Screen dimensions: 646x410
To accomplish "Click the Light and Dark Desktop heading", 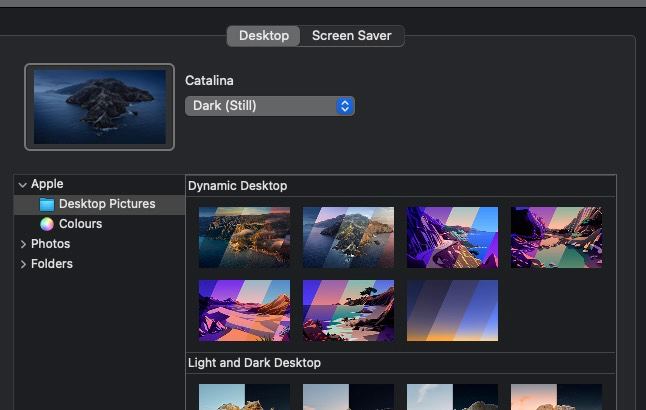I will point(254,363).
